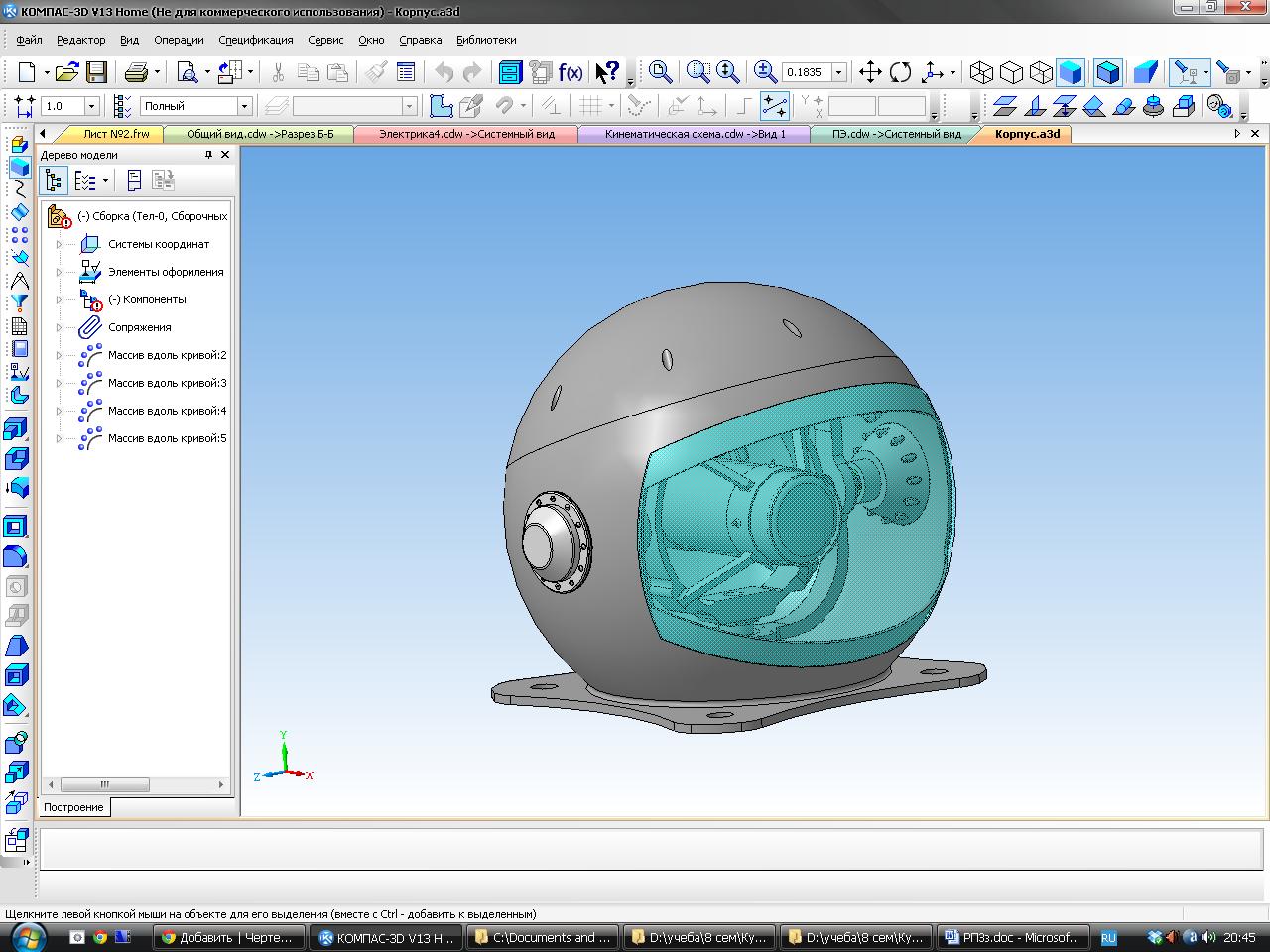Open the Операции menu

tap(179, 40)
